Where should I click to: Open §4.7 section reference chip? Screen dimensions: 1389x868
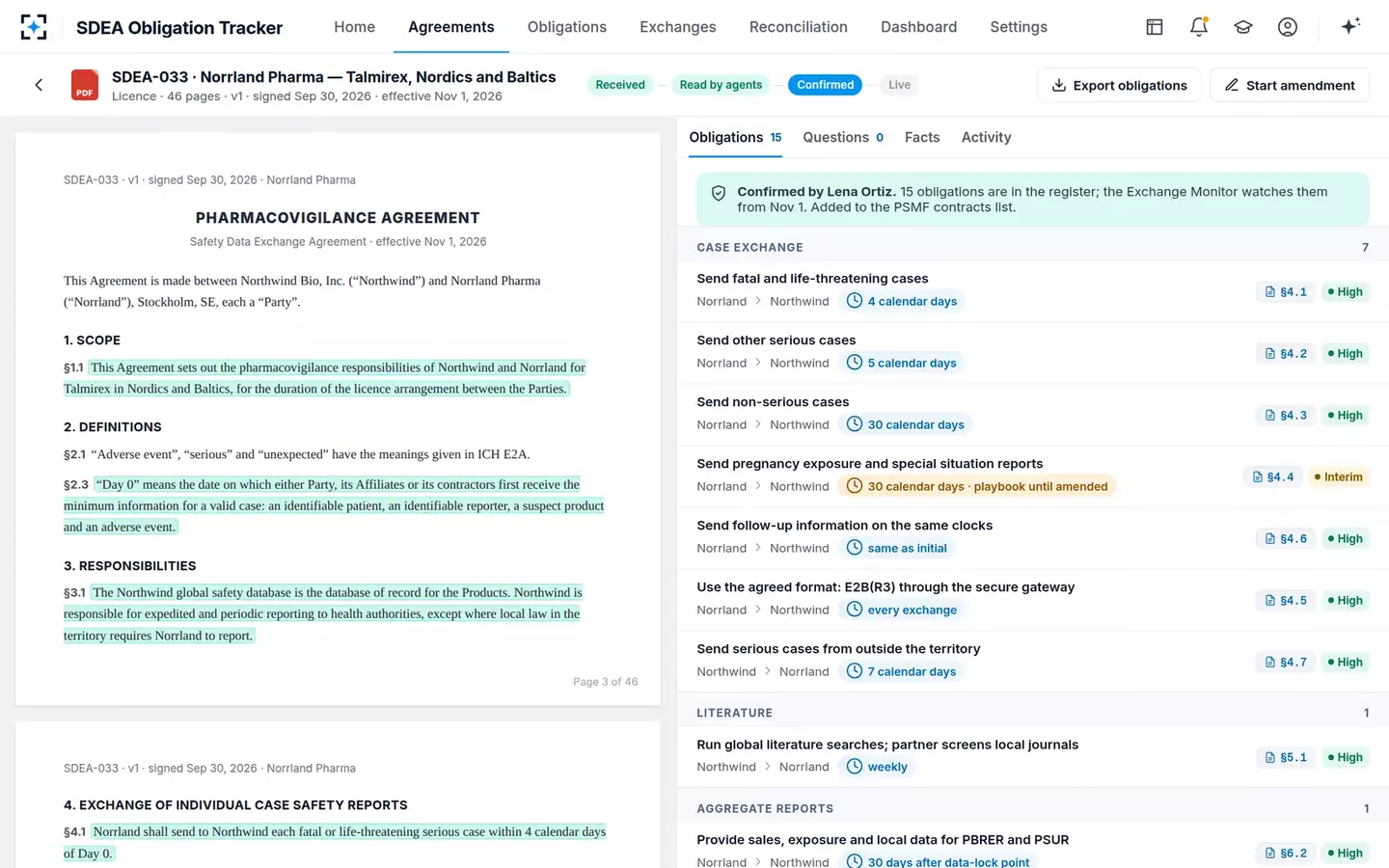point(1286,663)
